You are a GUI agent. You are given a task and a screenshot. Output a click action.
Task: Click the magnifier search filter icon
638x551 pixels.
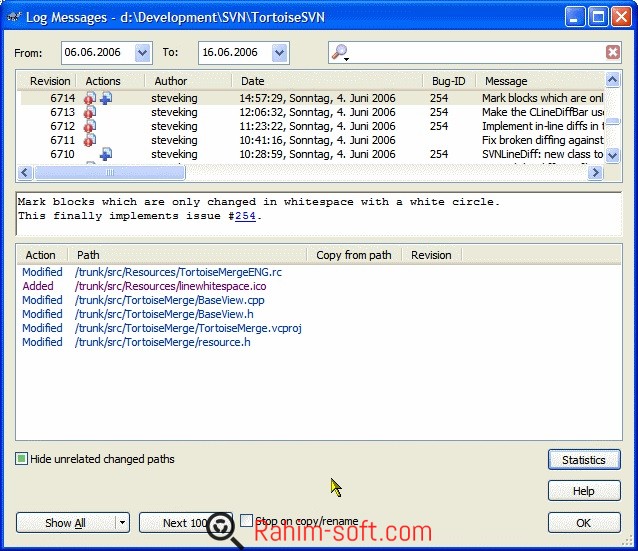(x=340, y=52)
